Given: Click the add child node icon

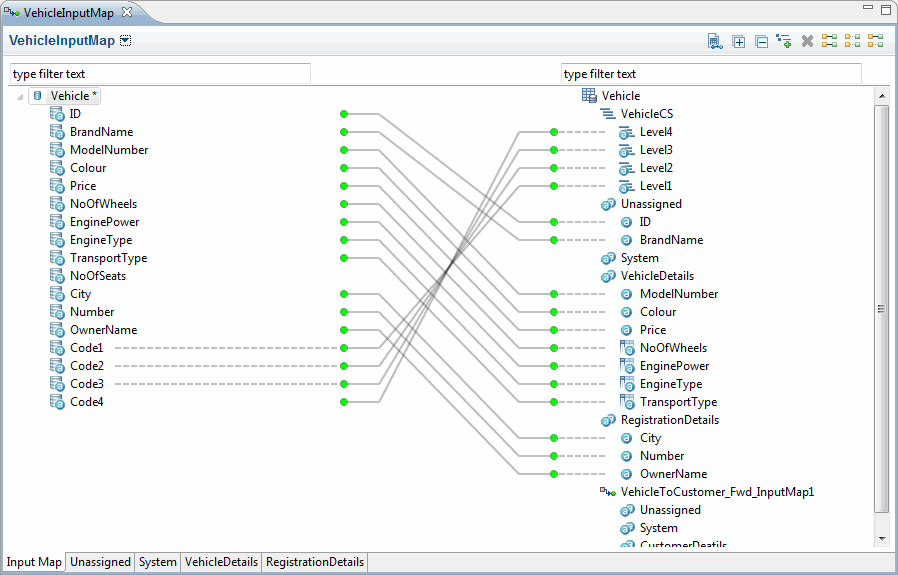Looking at the screenshot, I should (783, 41).
